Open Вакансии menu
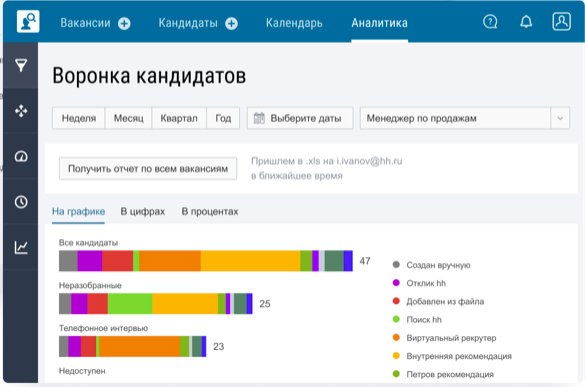Viewport: 585px width, 387px height. (85, 23)
